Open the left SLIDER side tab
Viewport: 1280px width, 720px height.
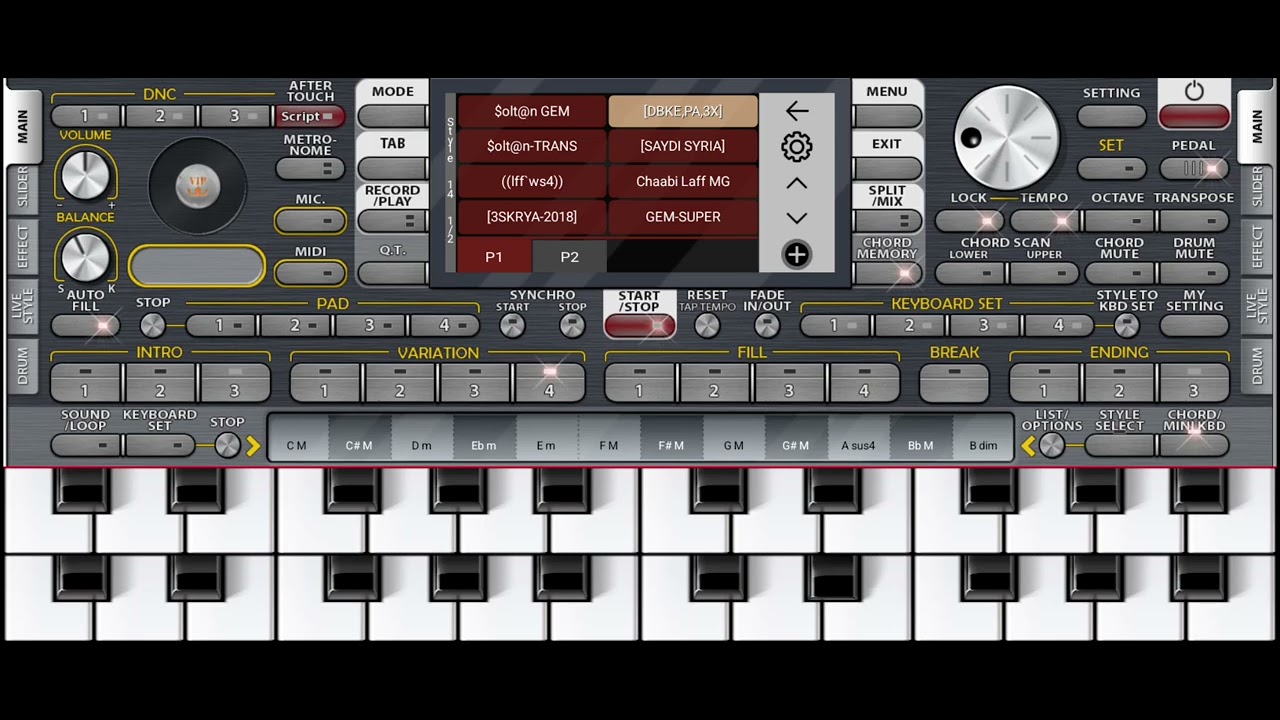[23, 188]
